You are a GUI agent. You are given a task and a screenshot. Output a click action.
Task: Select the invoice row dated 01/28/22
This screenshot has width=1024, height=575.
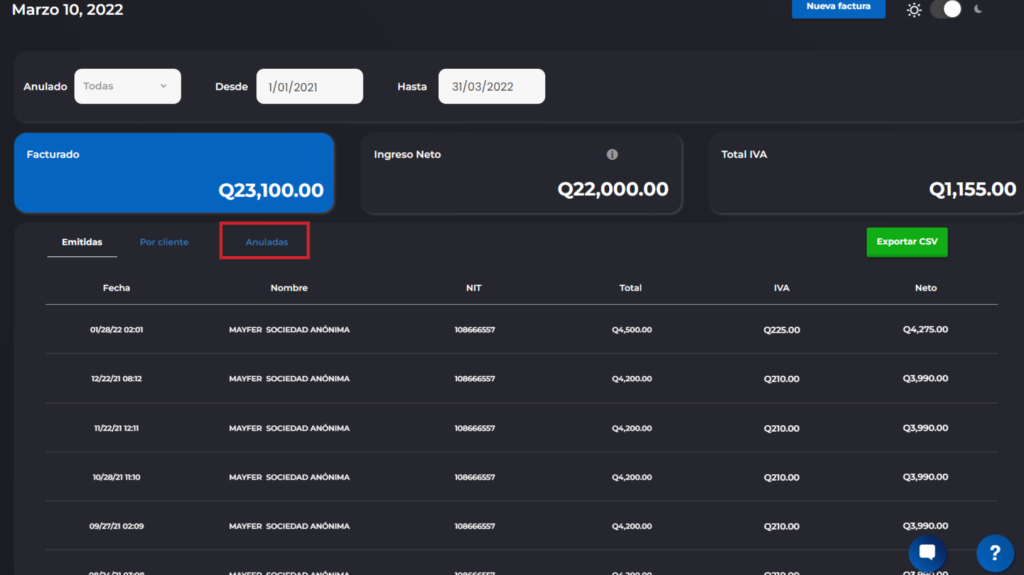[520, 329]
